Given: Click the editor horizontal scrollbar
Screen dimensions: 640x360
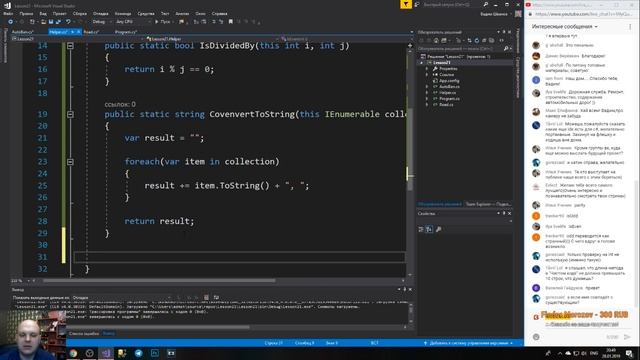Looking at the screenshot, I should (159, 281).
